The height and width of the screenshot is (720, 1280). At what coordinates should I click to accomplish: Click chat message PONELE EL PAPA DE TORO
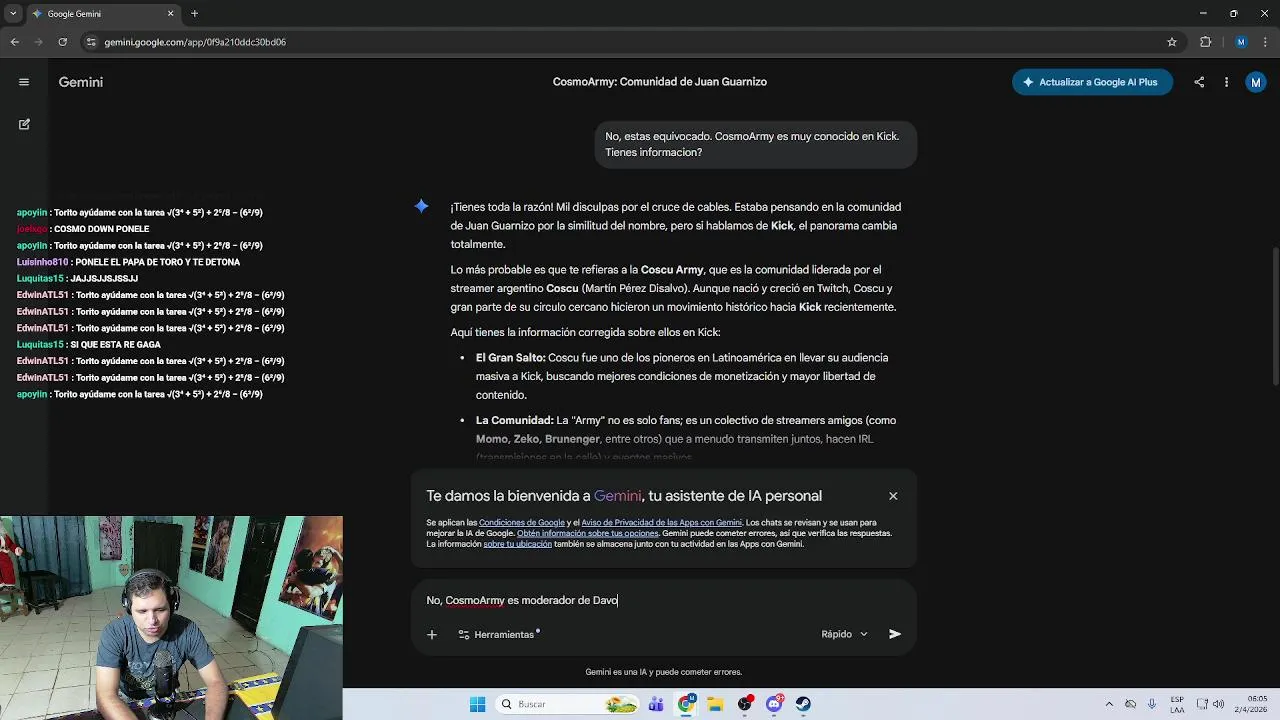click(128, 262)
